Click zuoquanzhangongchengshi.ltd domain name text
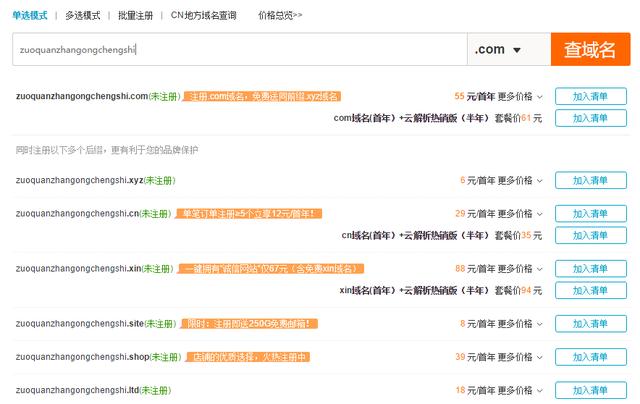 pos(77,391)
